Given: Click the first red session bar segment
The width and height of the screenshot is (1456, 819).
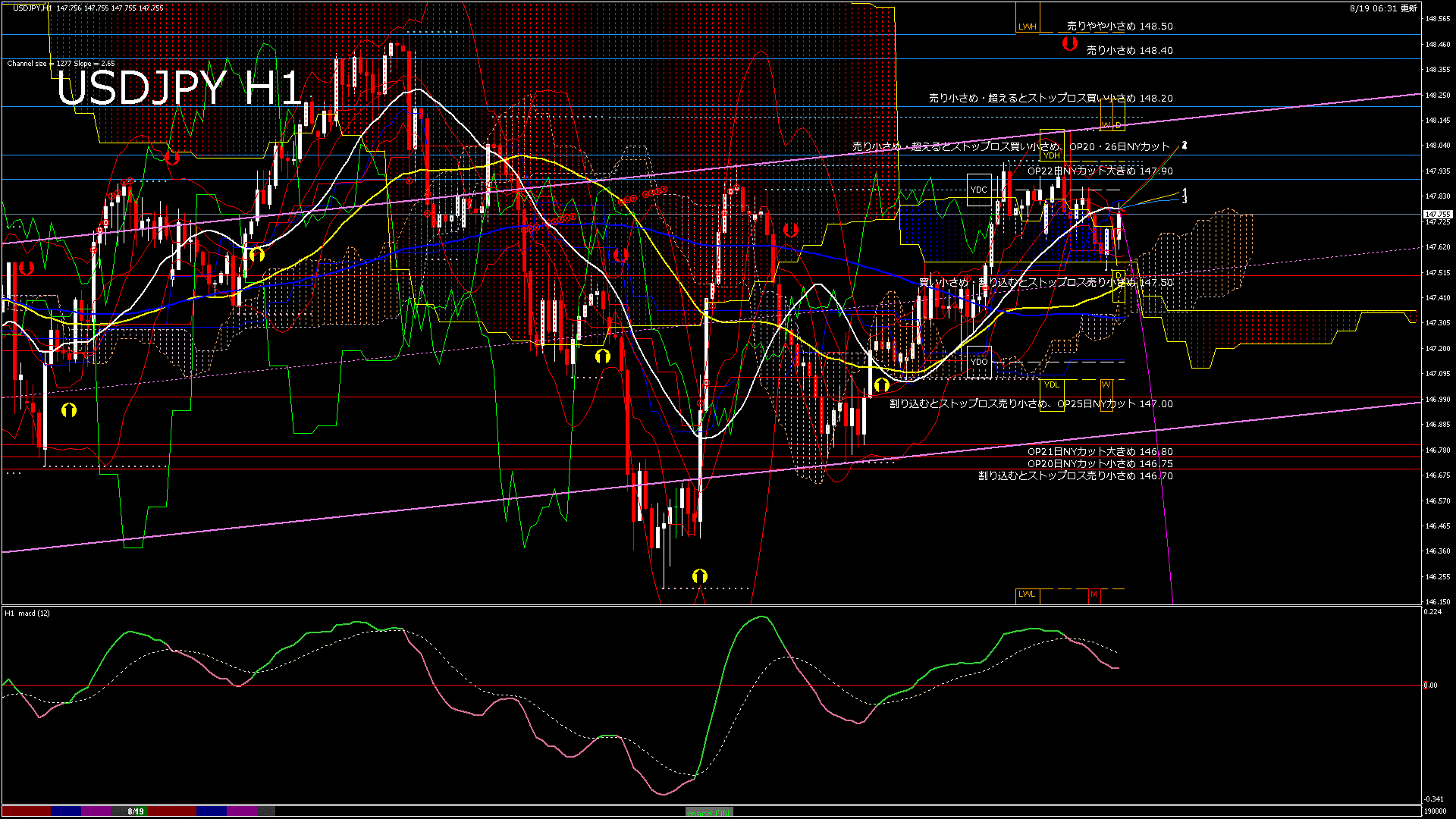Looking at the screenshot, I should coord(27,811).
